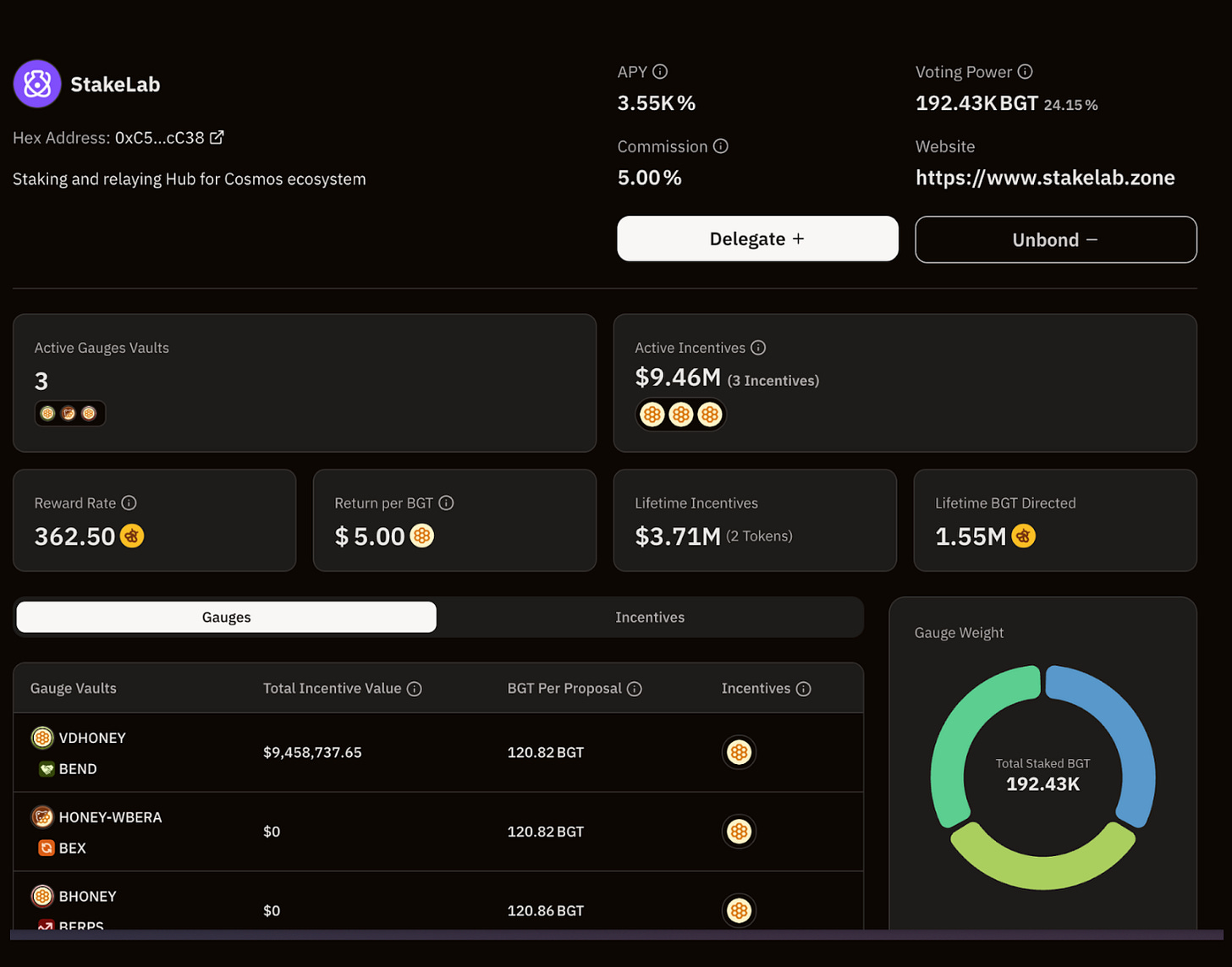
Task: Click the Active Incentives info icon
Action: pyautogui.click(x=758, y=348)
